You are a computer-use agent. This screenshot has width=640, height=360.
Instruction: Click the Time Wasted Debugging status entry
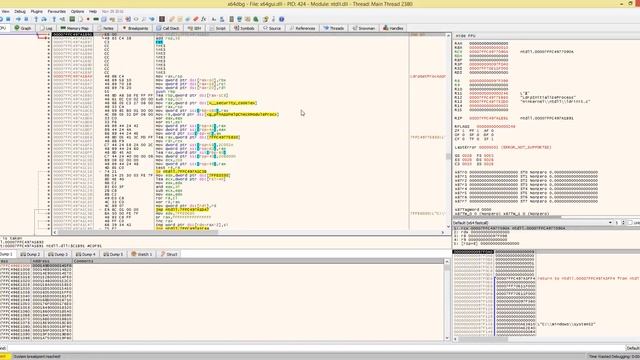coord(614,356)
